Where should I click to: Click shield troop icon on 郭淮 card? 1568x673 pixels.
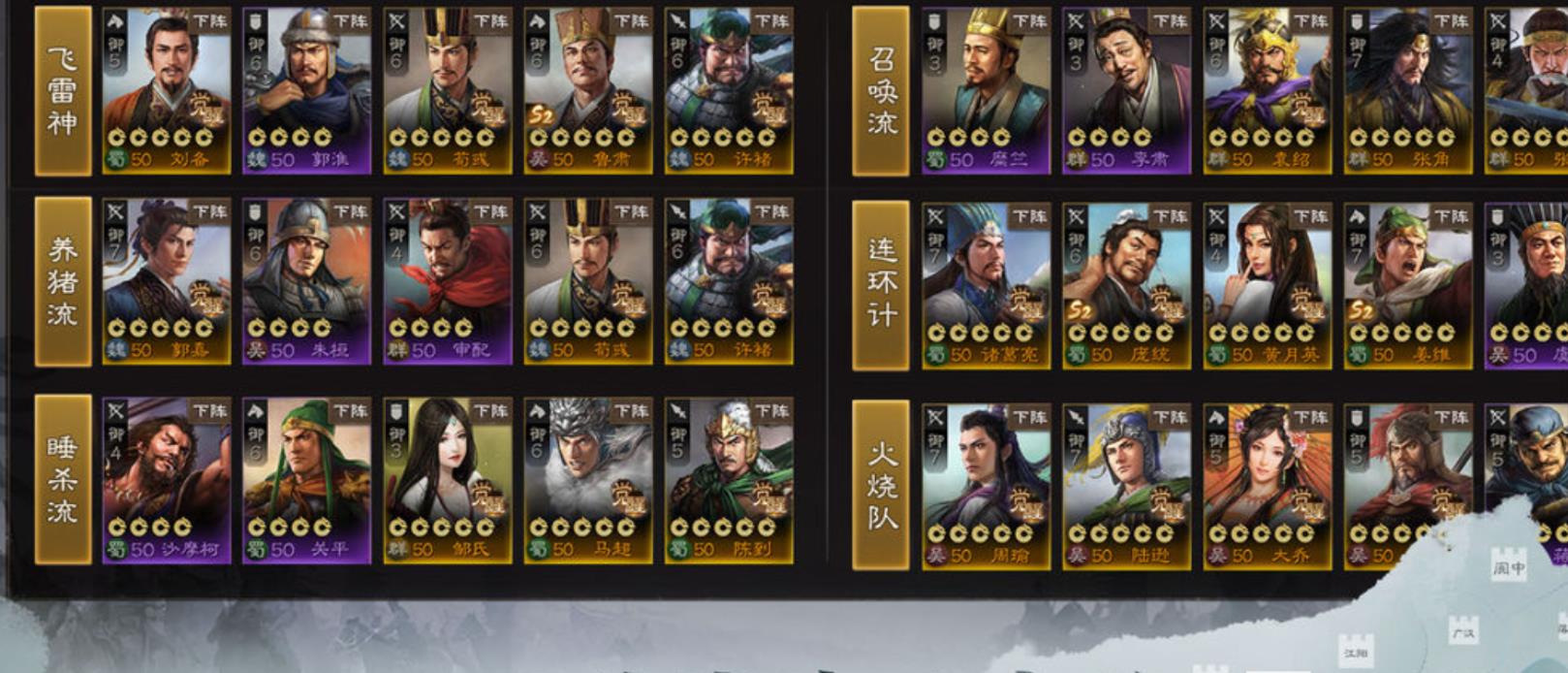(256, 21)
